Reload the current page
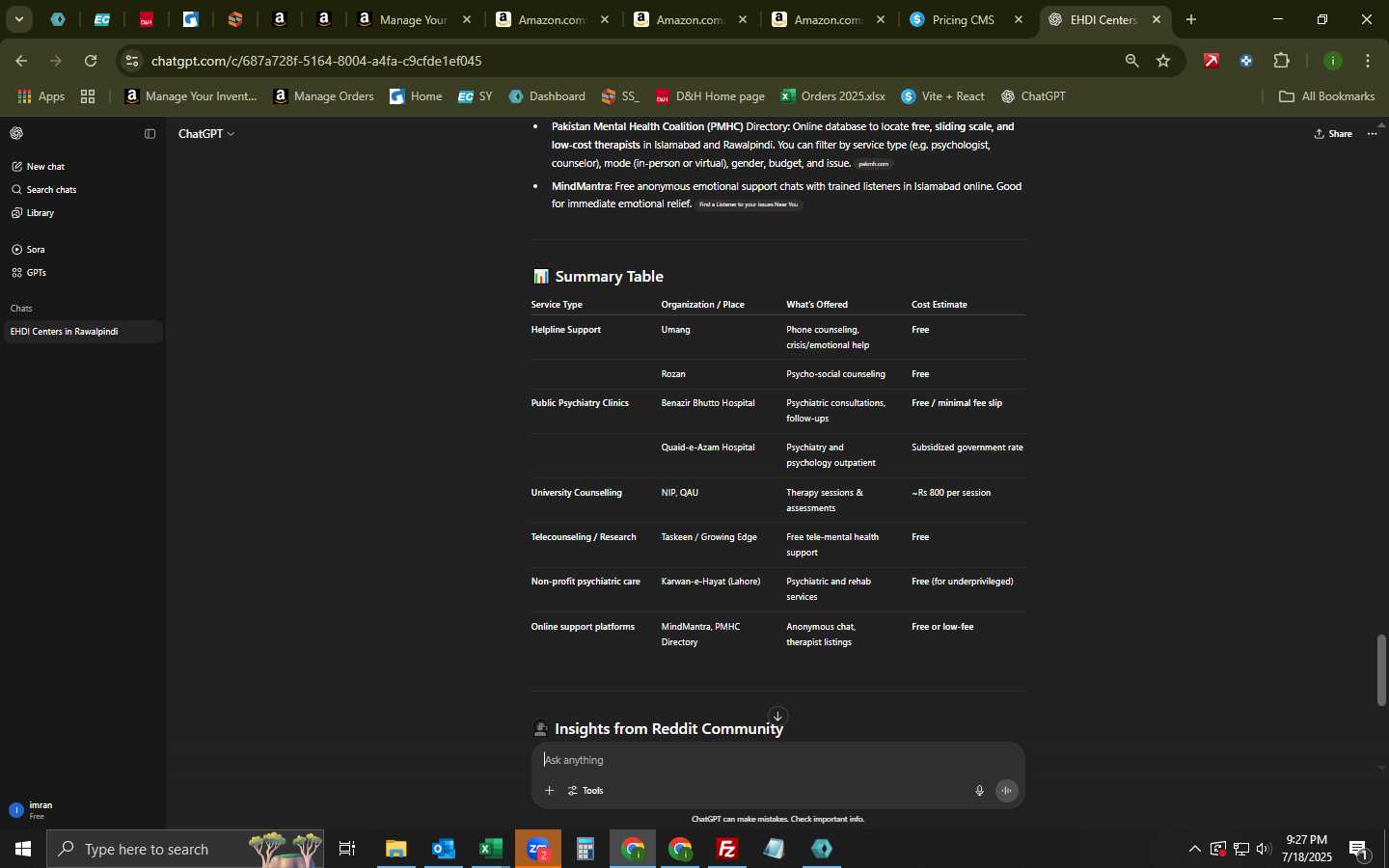The image size is (1389, 868). coord(91,61)
